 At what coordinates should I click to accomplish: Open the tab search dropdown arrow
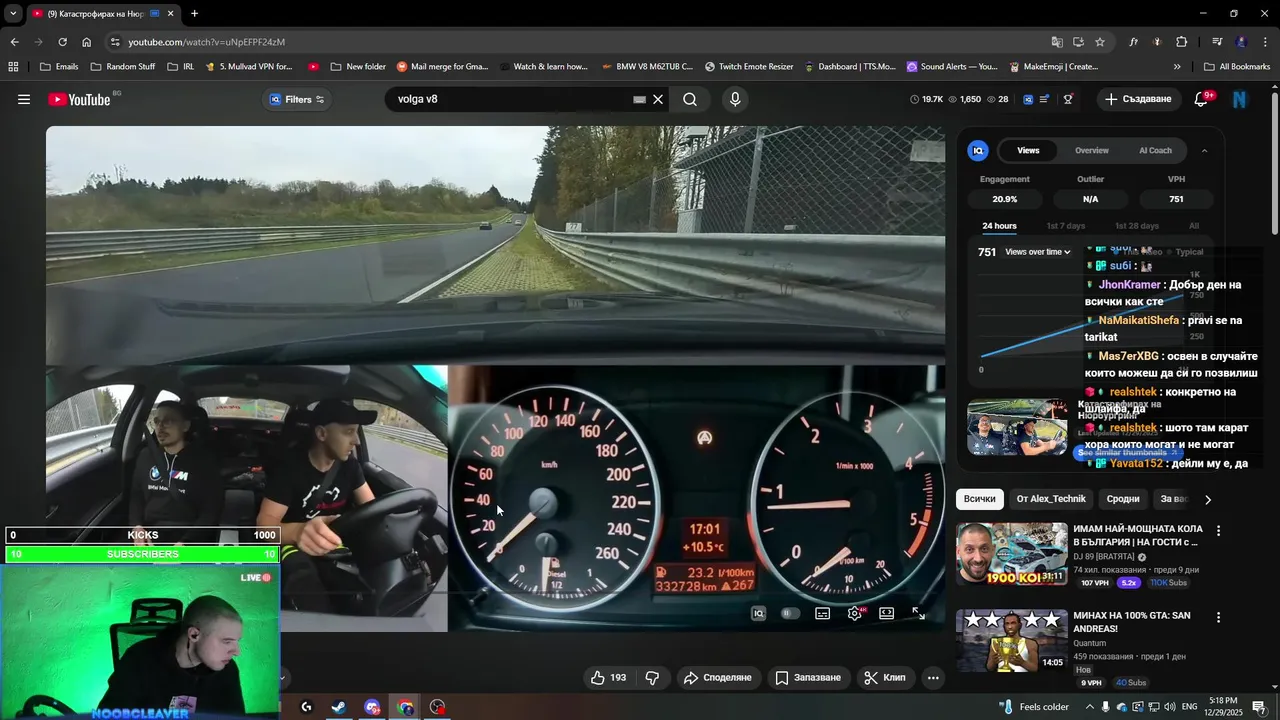click(12, 14)
